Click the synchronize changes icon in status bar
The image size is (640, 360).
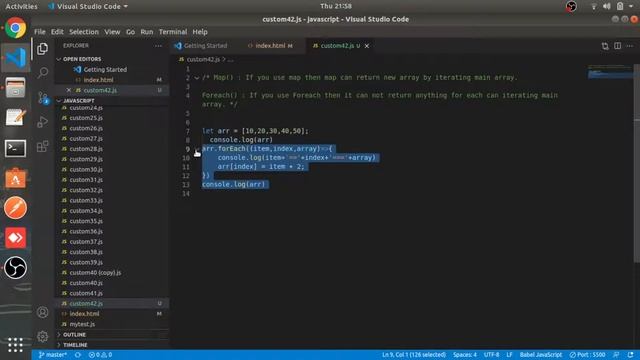pyautogui.click(x=78, y=355)
